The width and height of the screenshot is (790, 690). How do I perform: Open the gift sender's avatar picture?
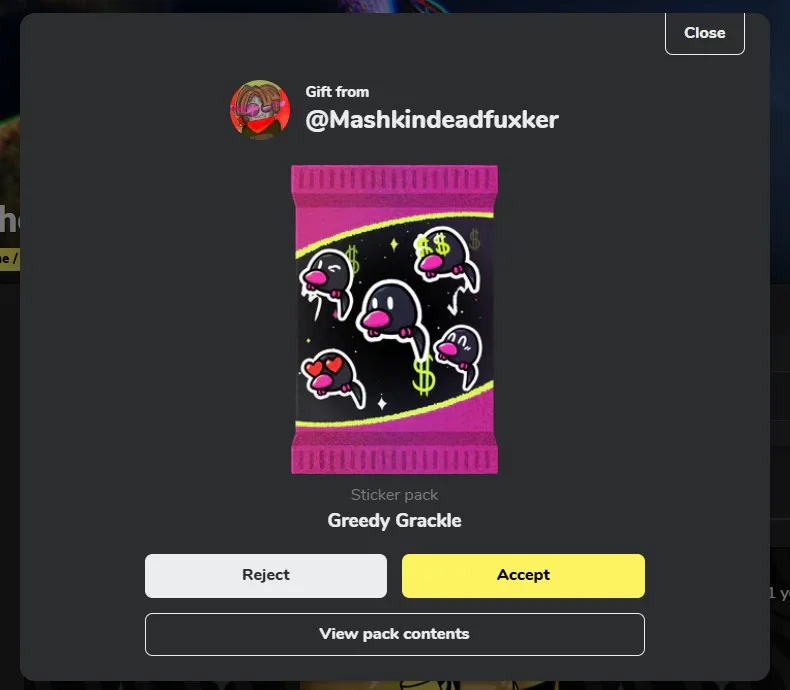click(259, 109)
